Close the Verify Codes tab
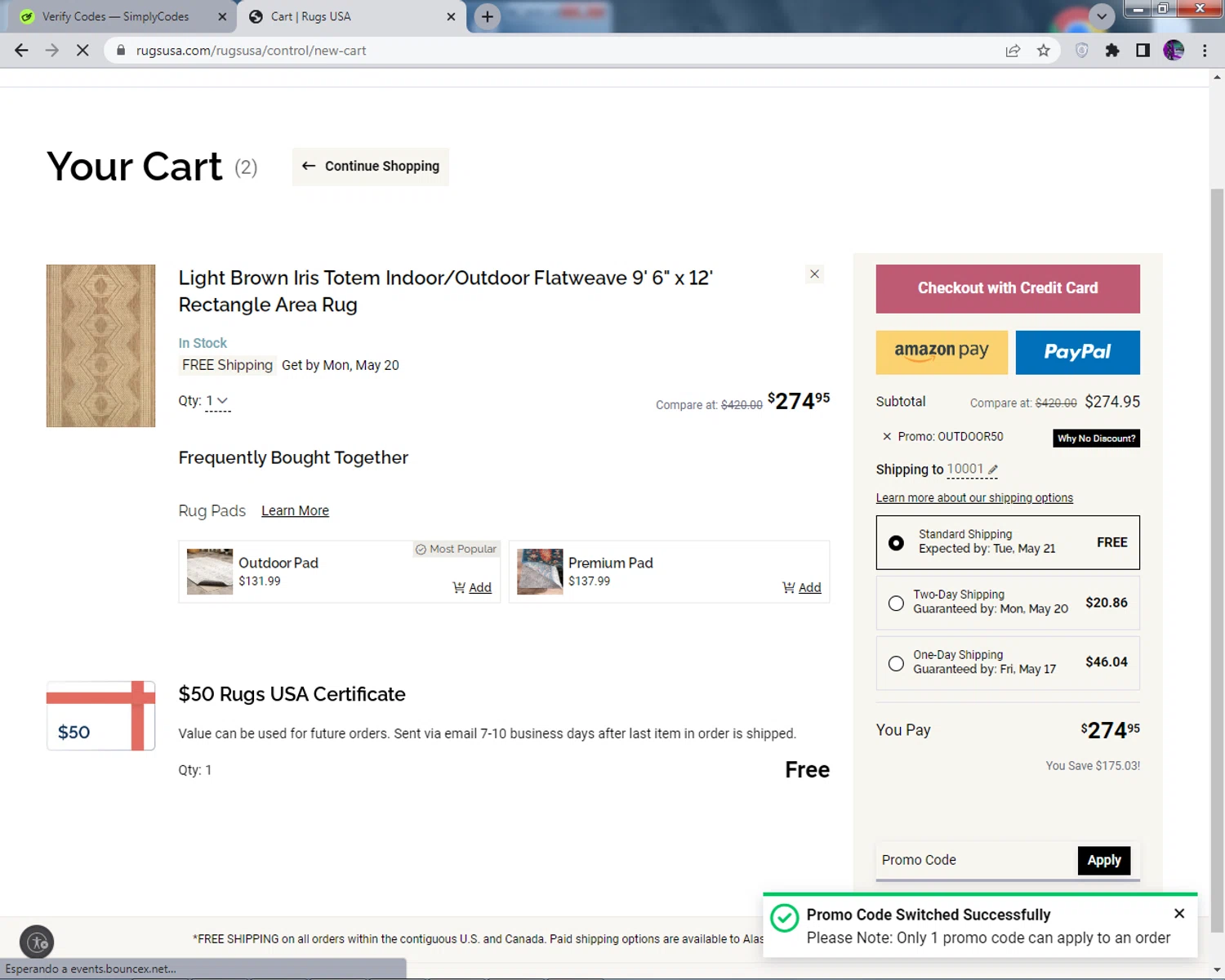1225x980 pixels. click(x=222, y=16)
